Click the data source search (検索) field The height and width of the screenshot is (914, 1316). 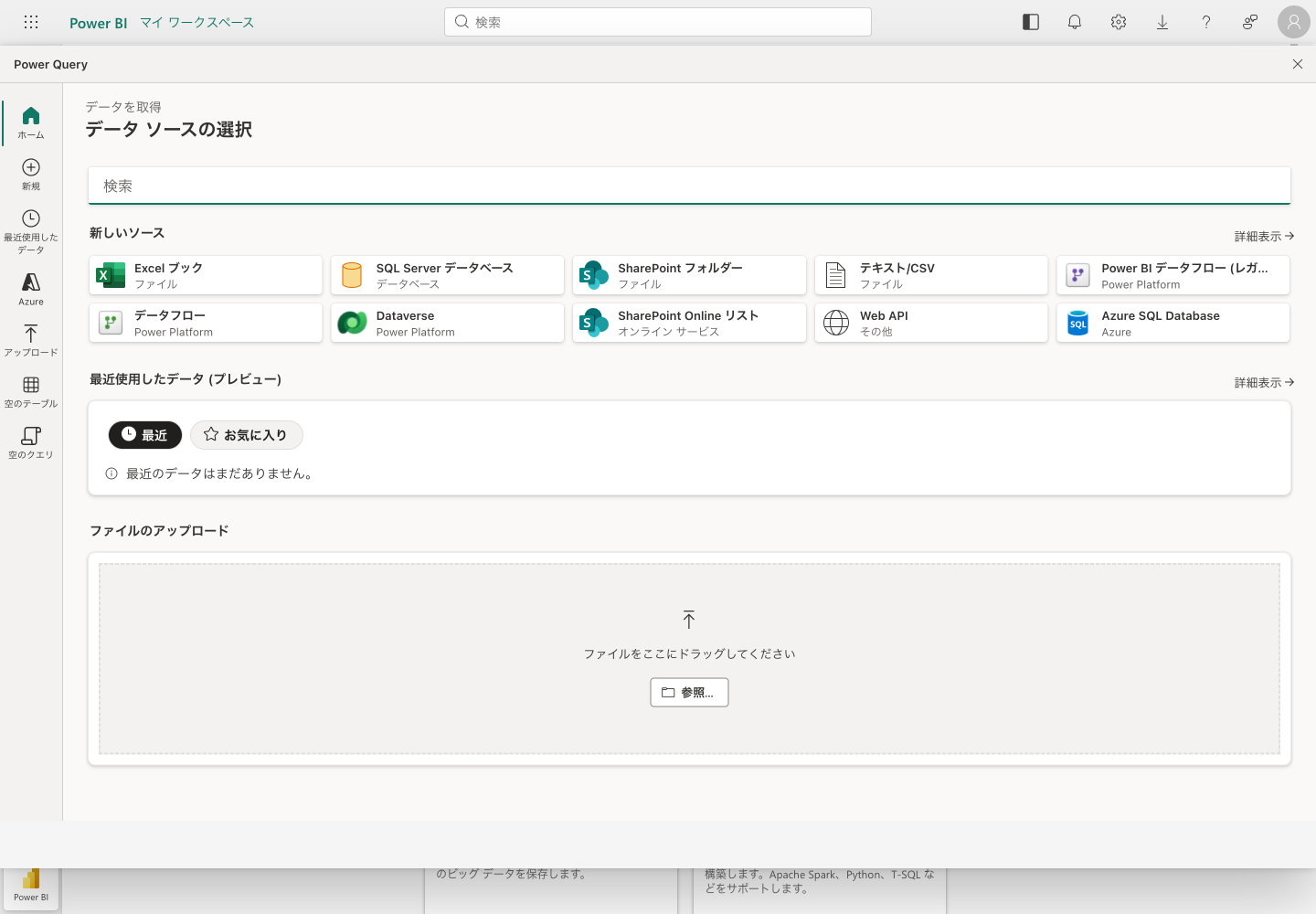click(689, 186)
